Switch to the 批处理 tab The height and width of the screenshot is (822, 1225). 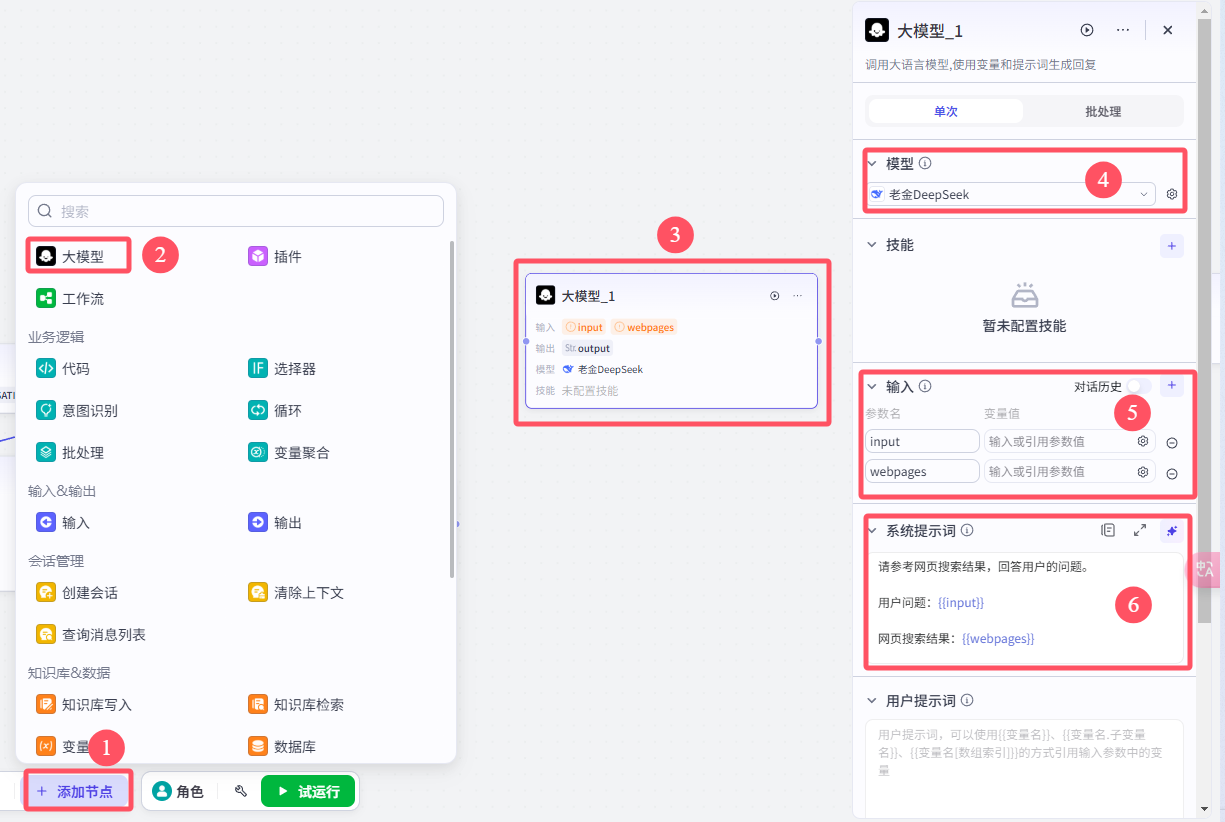coord(1103,111)
